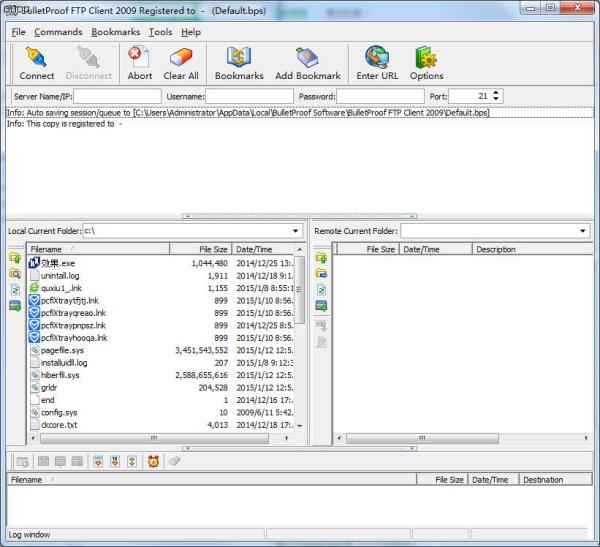Click the local file list vertical scrollbar

(x=300, y=330)
